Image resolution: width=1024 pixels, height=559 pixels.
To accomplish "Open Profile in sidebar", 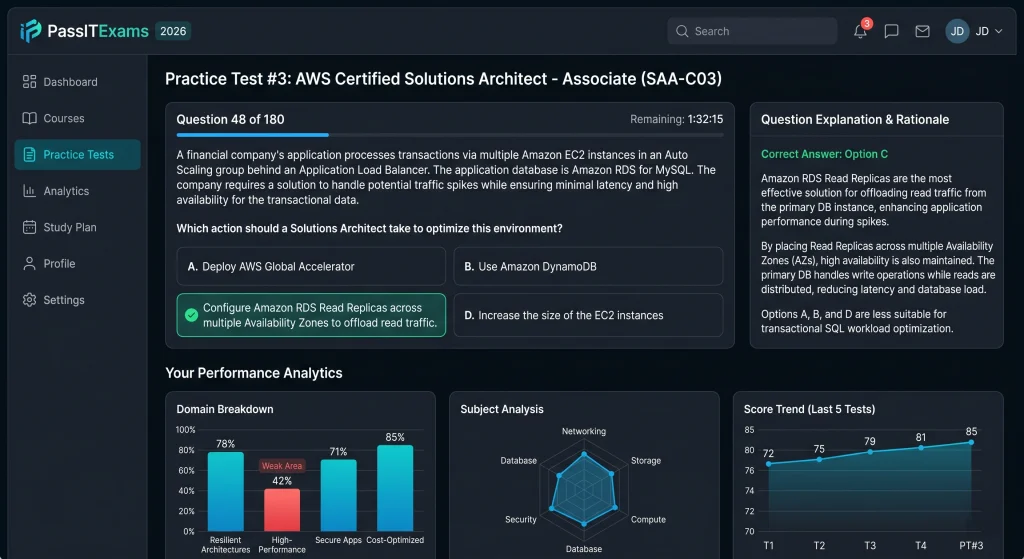I will [77, 263].
